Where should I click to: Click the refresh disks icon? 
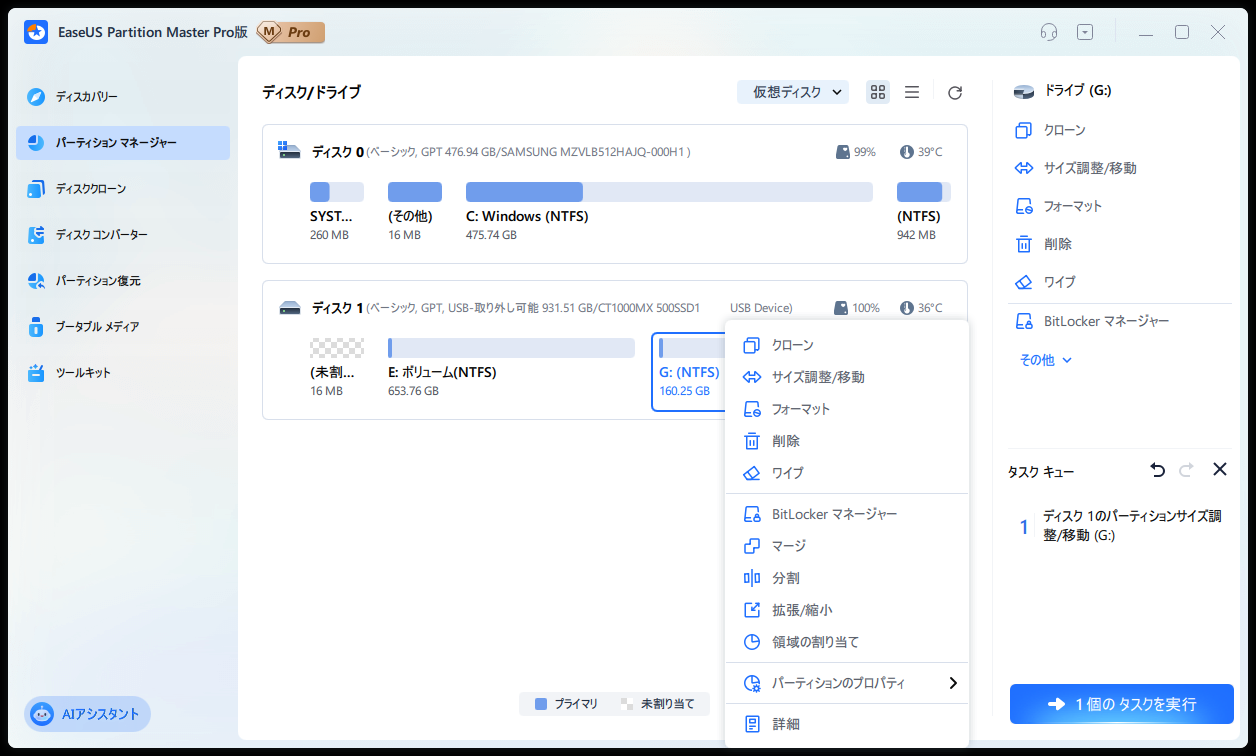955,92
